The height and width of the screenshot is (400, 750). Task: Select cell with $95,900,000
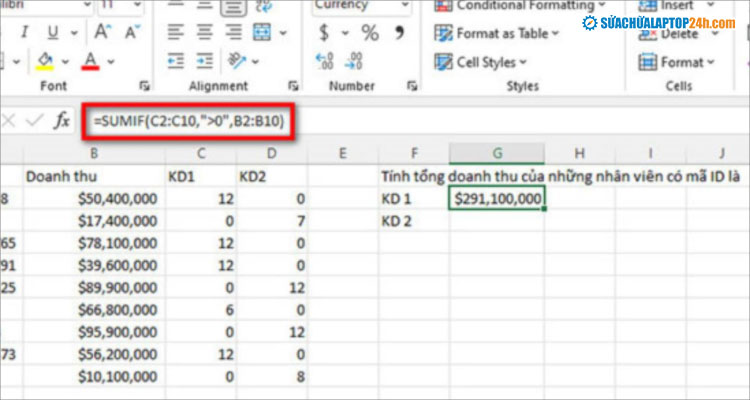[x=94, y=332]
